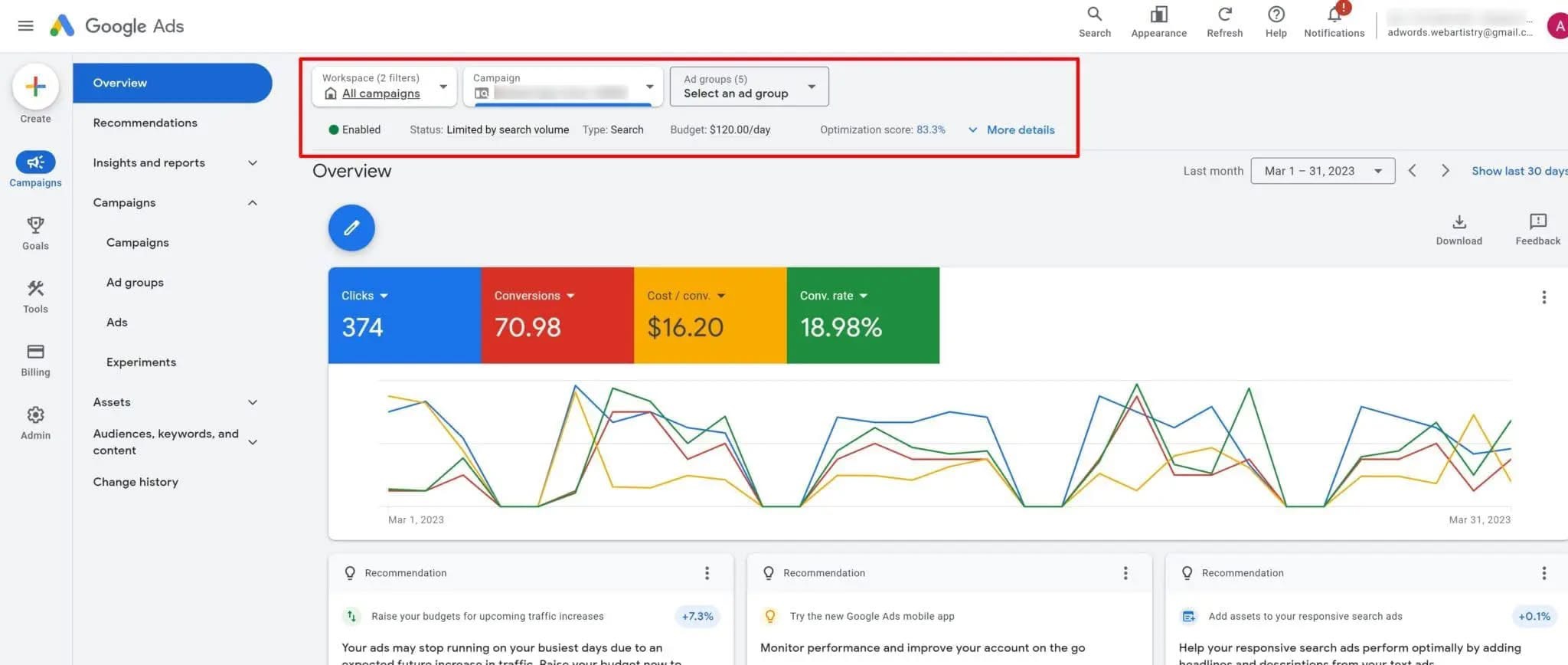This screenshot has height=665, width=1568.
Task: Open the Ad groups selector dropdown
Action: 749,87
